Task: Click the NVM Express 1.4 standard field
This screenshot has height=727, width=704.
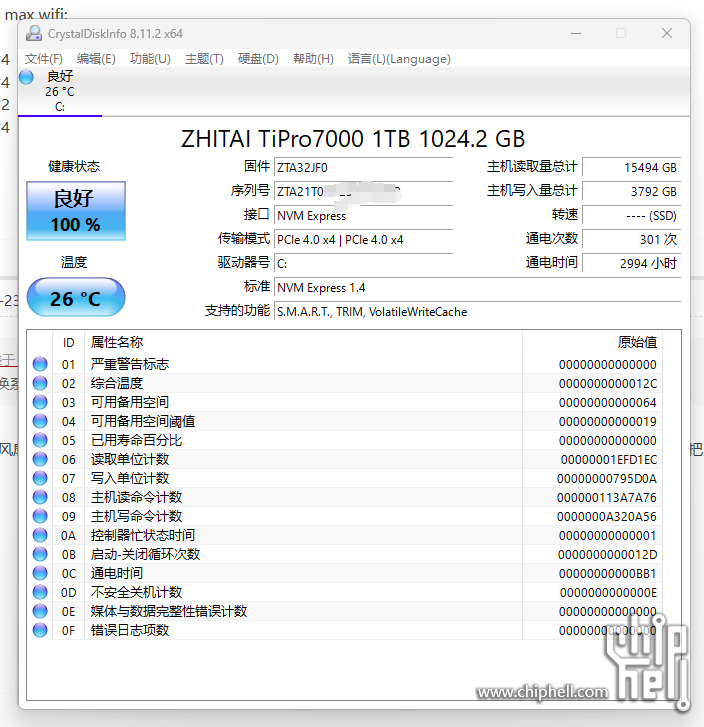Action: (x=477, y=288)
